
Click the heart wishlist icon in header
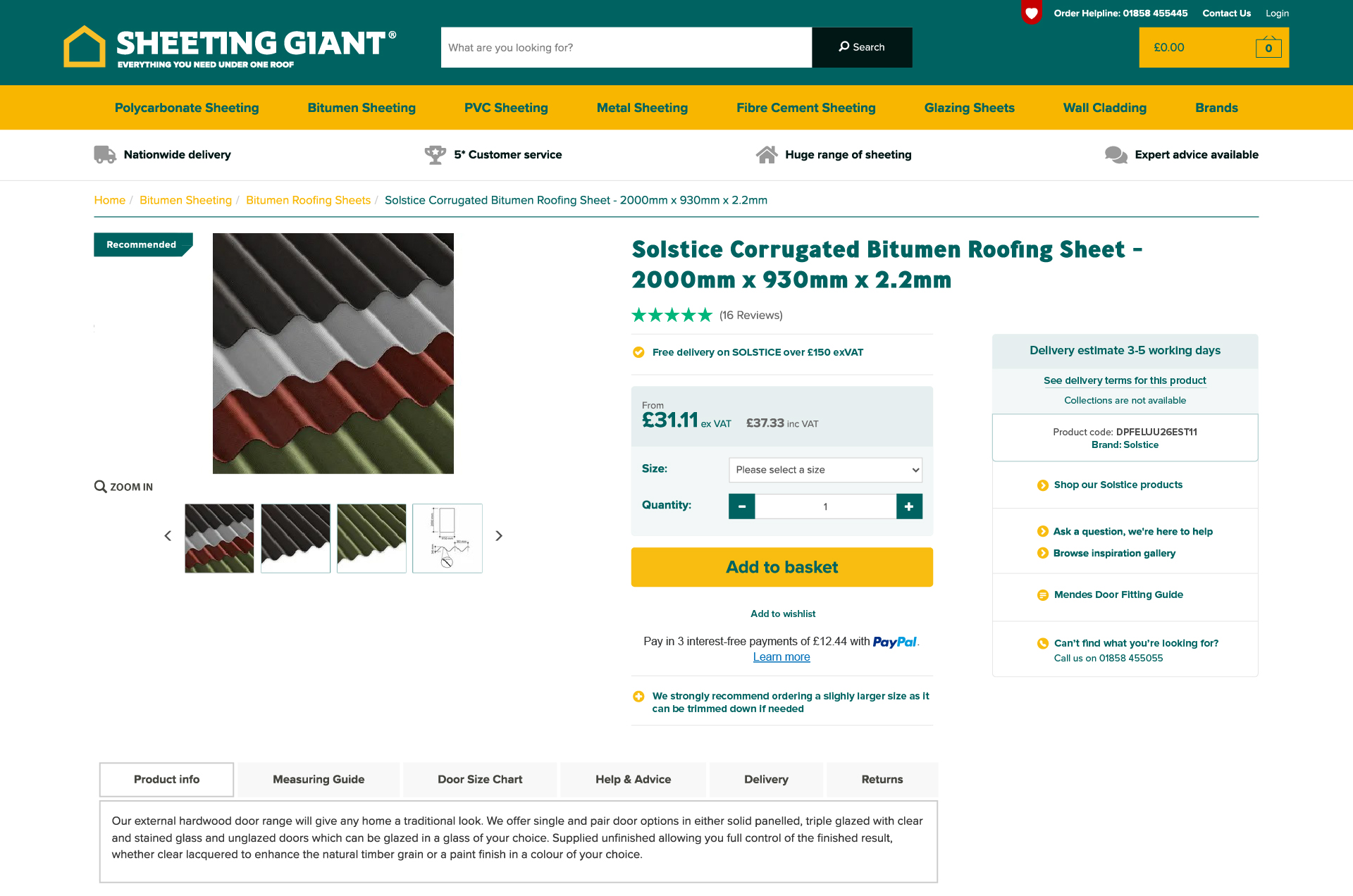pyautogui.click(x=1031, y=13)
